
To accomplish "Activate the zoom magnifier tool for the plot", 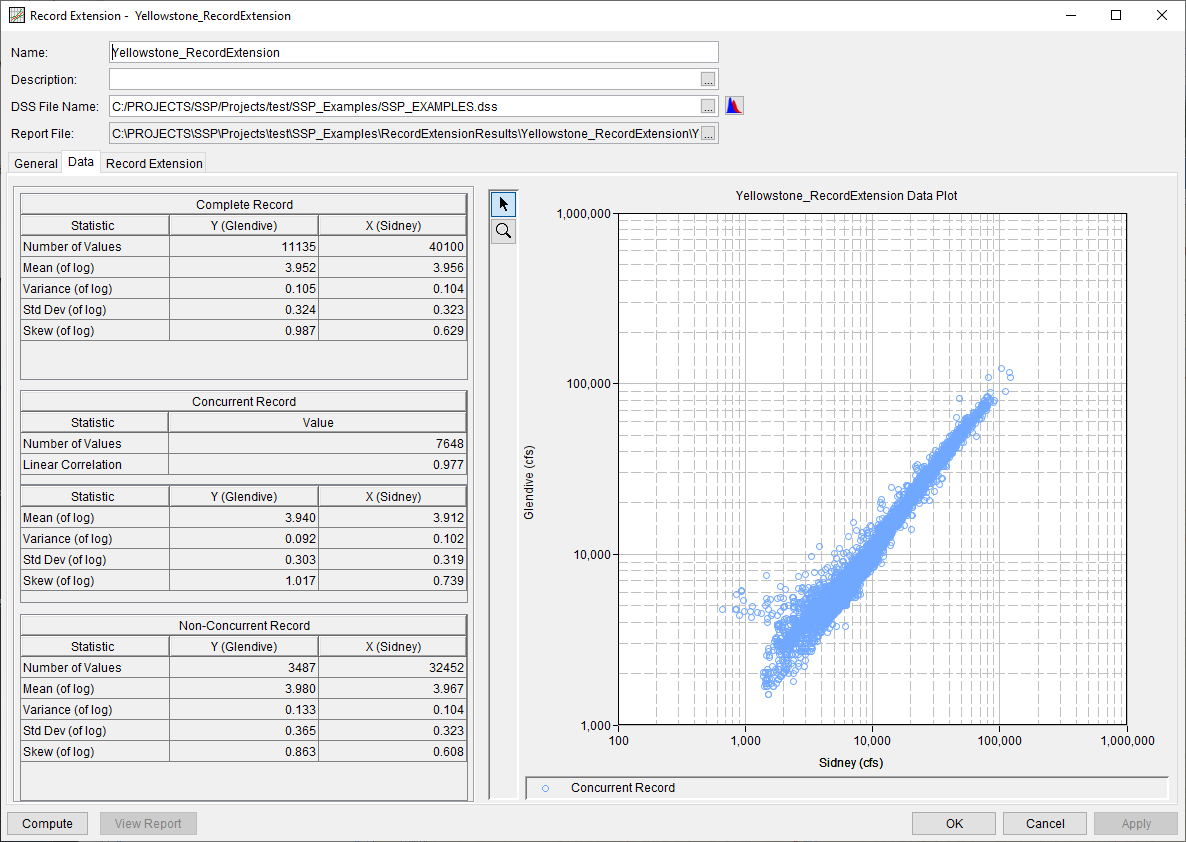I will [x=503, y=230].
